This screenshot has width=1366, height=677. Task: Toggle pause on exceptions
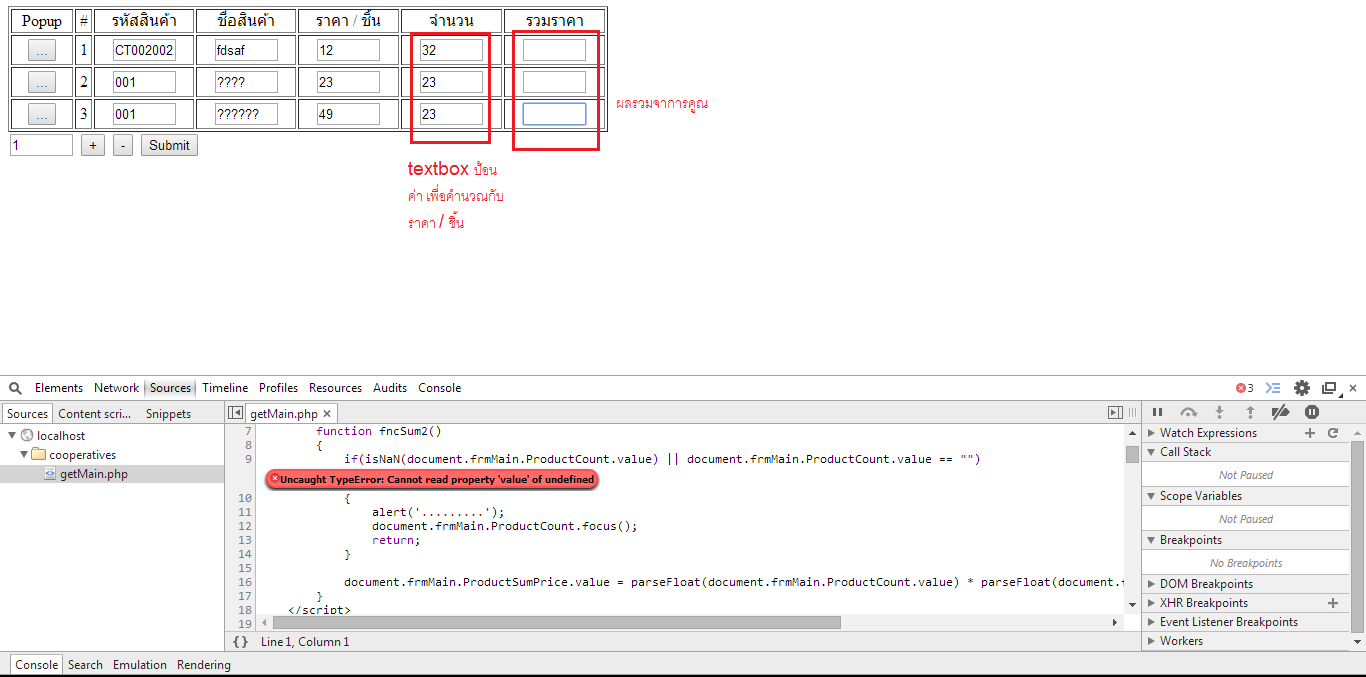[x=1312, y=412]
